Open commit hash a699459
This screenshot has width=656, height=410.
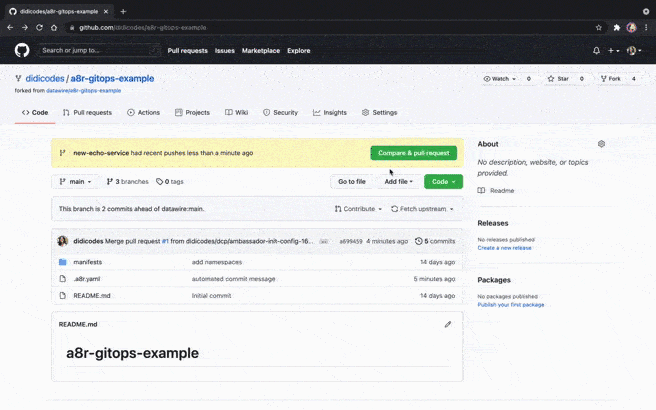[x=351, y=241]
